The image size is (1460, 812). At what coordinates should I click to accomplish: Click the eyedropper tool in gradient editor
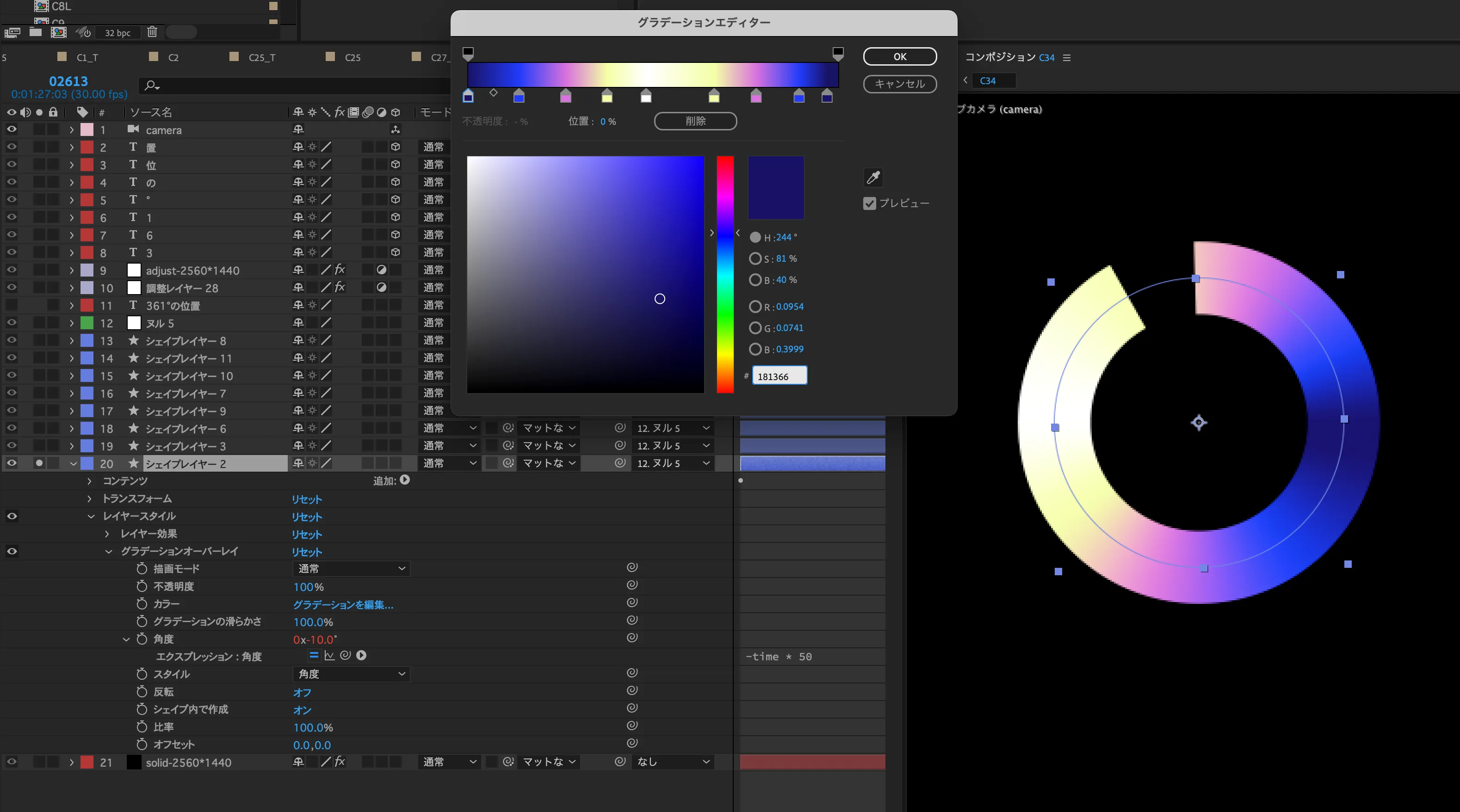(873, 178)
